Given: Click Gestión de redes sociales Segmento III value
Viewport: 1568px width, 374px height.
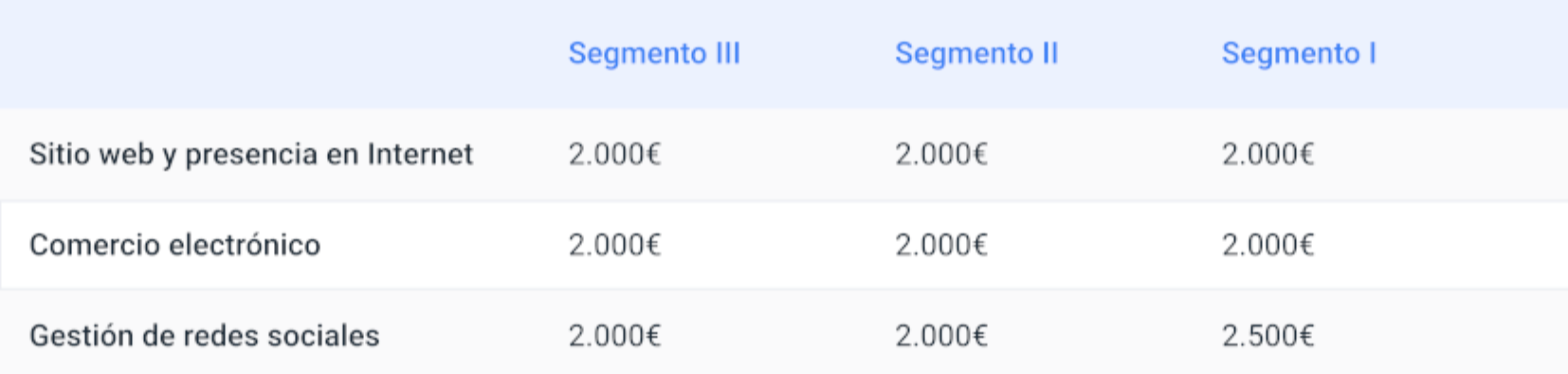Looking at the screenshot, I should (x=614, y=335).
